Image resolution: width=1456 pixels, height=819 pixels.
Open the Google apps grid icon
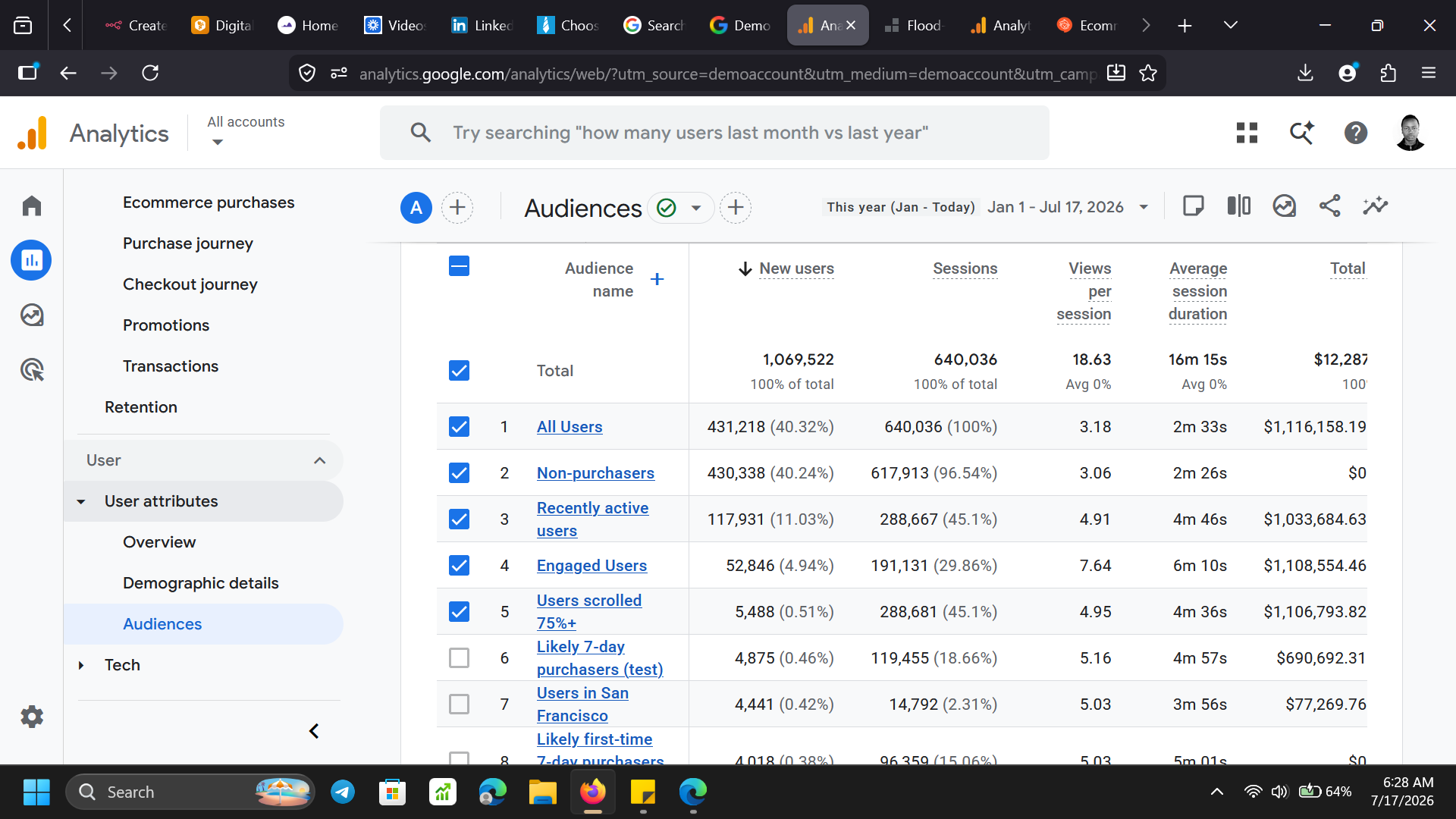pyautogui.click(x=1247, y=133)
